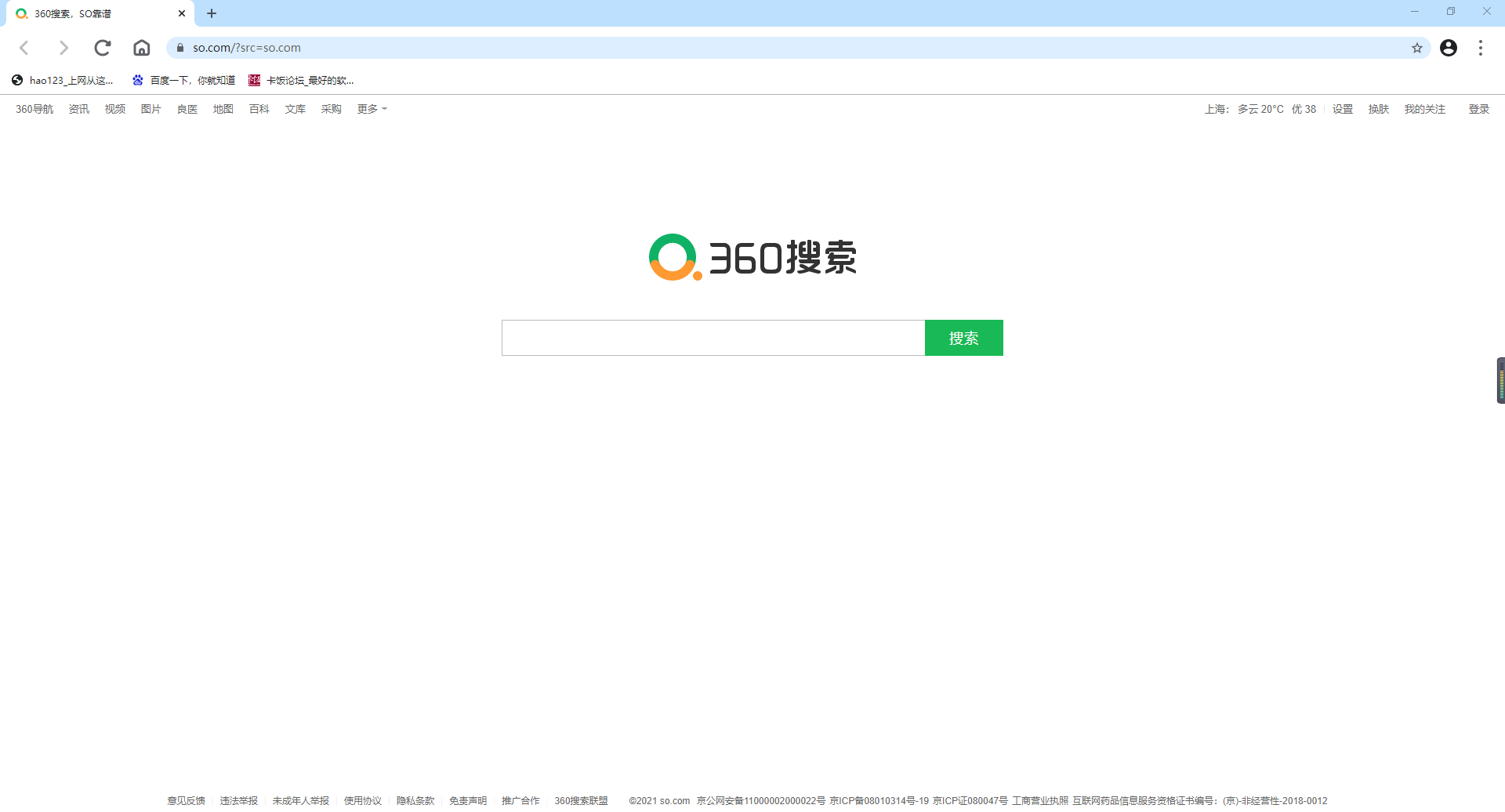Go to 360导航 in the top nav
1505x812 pixels.
34,109
